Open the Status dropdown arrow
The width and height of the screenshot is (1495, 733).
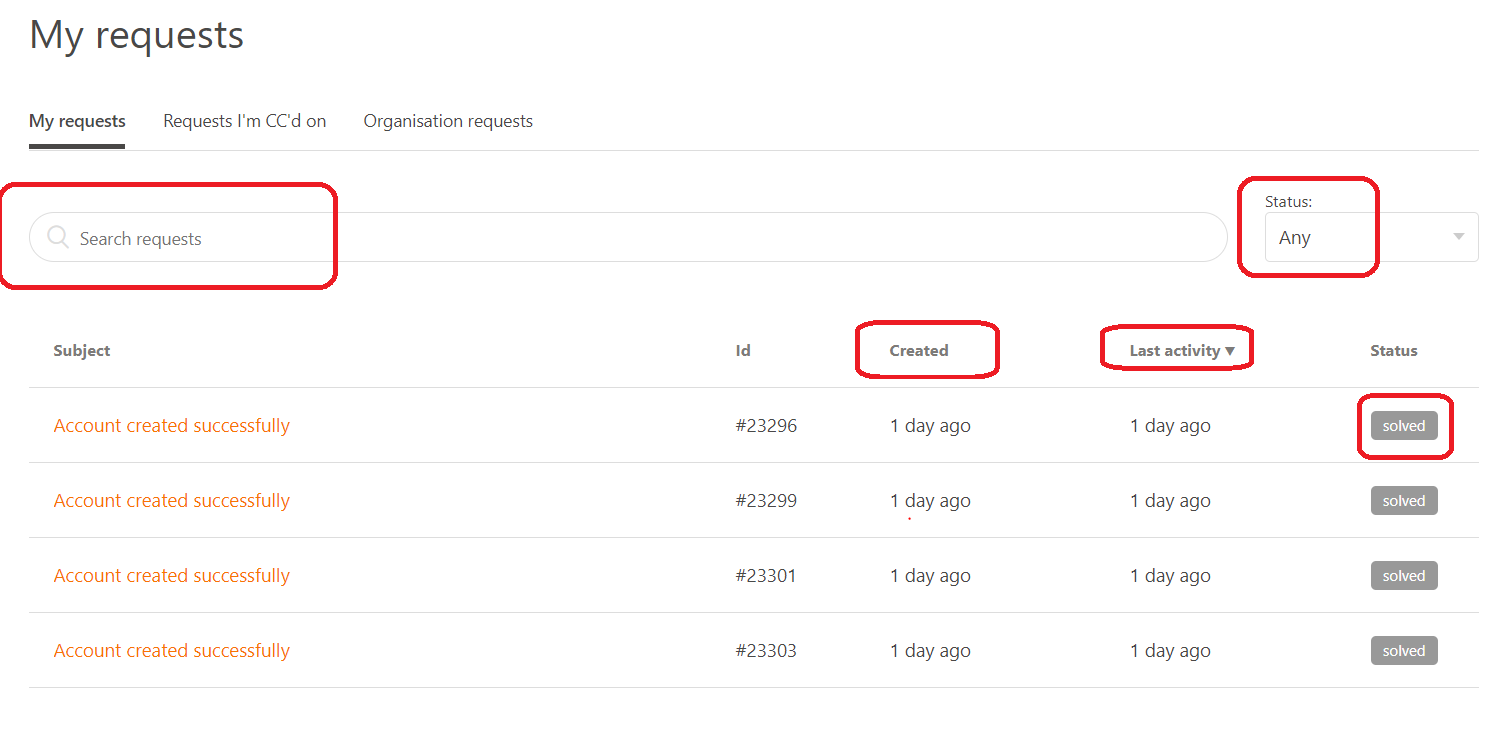pyautogui.click(x=1458, y=237)
